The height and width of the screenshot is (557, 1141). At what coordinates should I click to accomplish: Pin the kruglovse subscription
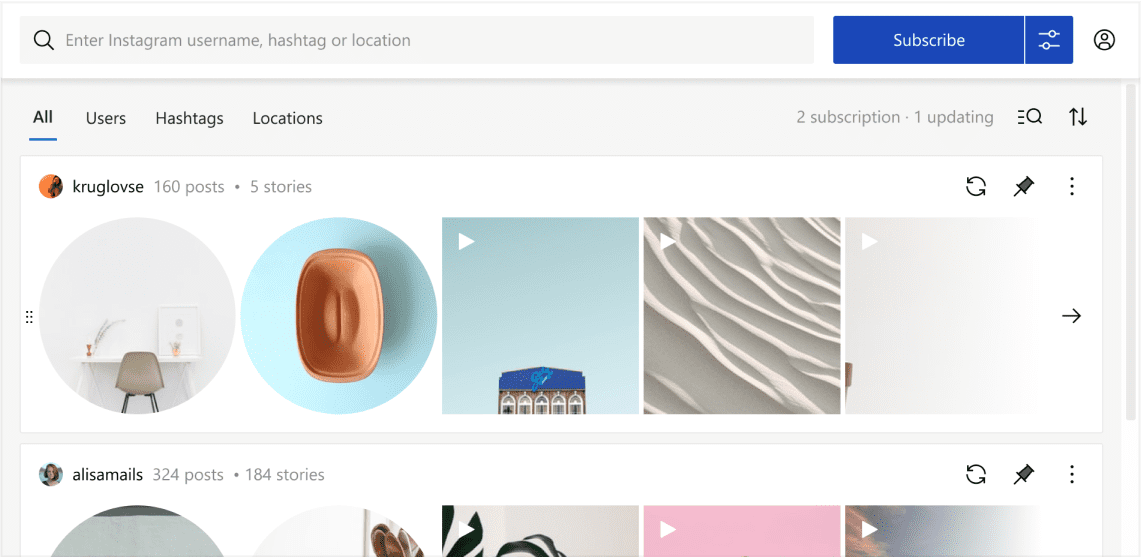1023,186
